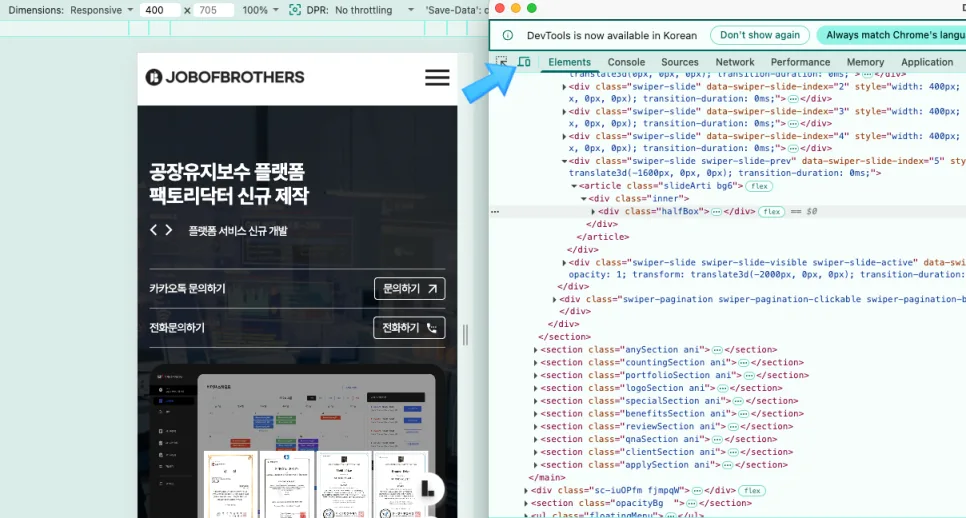Switch to the Elements tab
Screen dimensions: 966x518
pos(569,62)
